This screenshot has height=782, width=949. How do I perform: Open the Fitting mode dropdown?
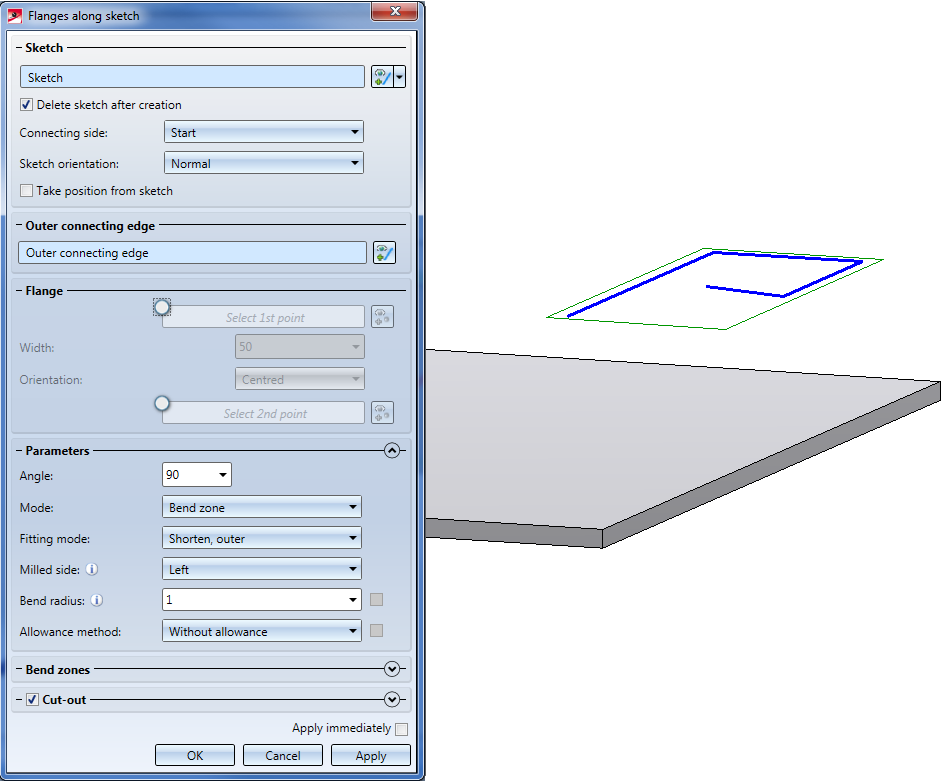click(x=261, y=538)
